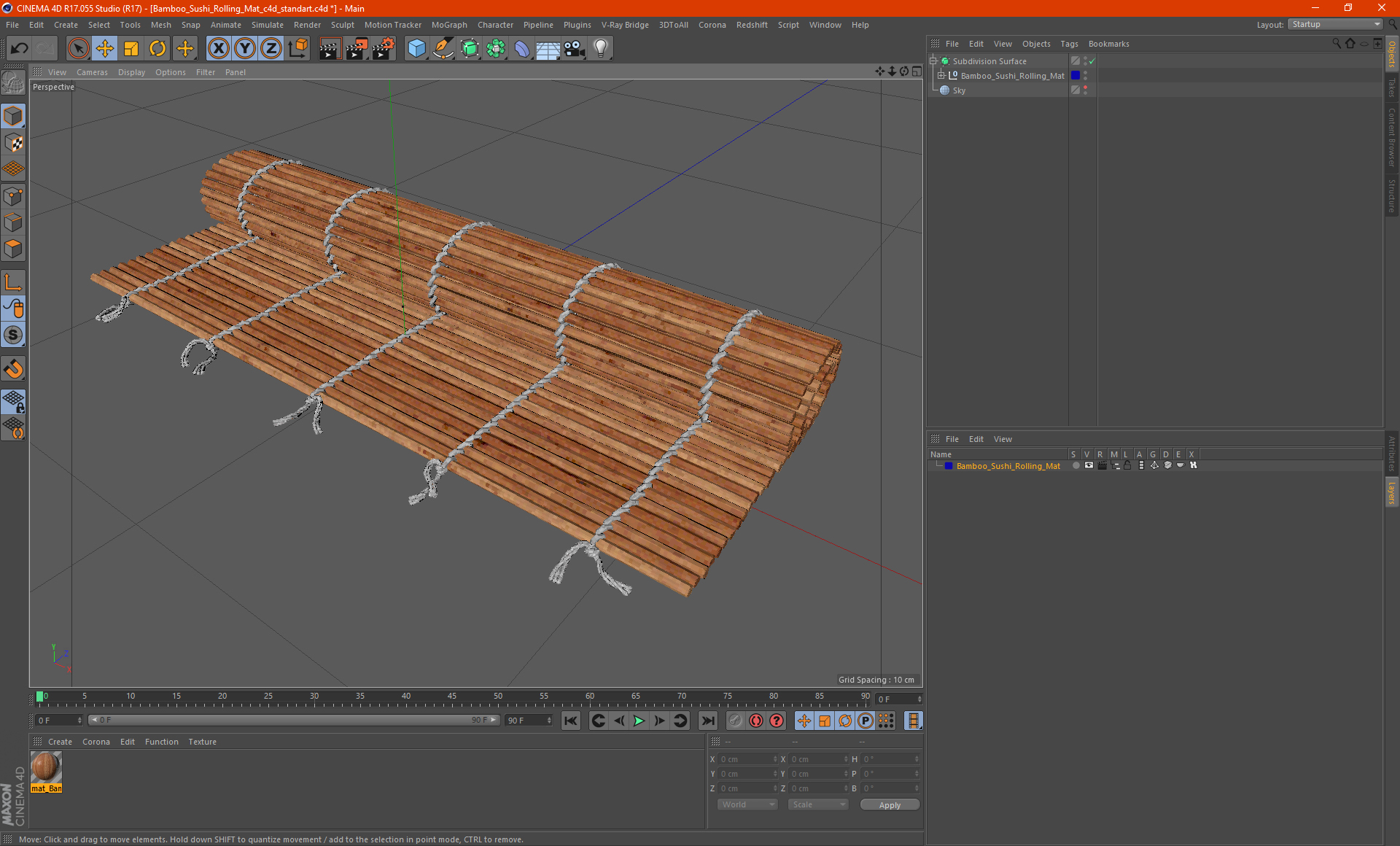
Task: Toggle coordinate system icon
Action: (x=298, y=48)
